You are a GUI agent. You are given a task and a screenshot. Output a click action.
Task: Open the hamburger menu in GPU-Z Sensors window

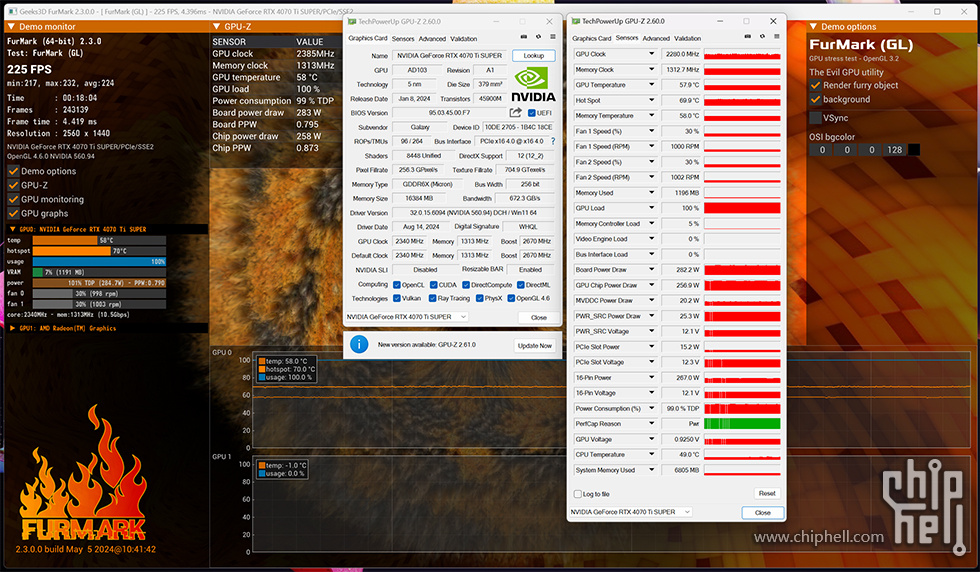[x=777, y=37]
